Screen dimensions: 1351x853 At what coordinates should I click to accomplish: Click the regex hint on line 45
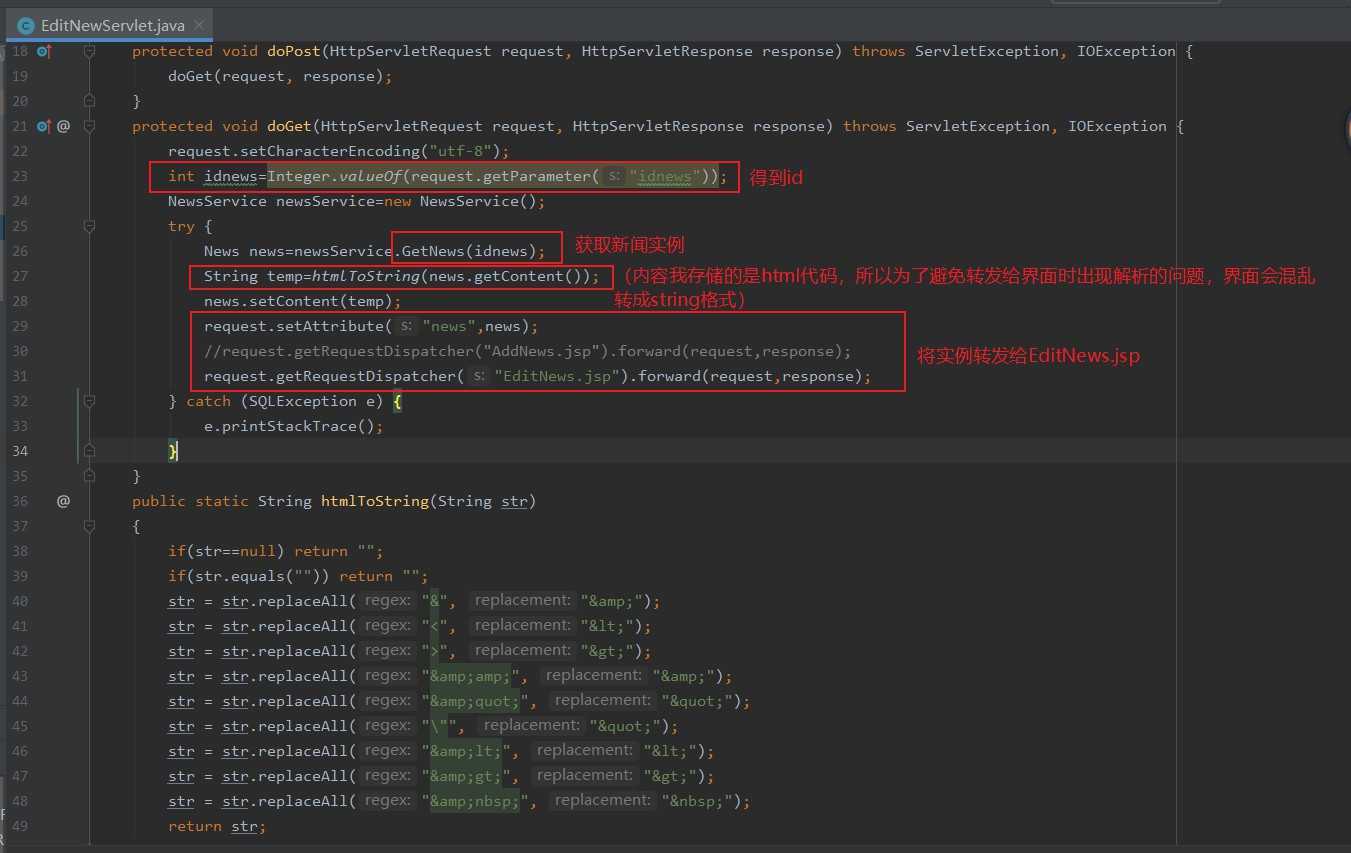[387, 726]
